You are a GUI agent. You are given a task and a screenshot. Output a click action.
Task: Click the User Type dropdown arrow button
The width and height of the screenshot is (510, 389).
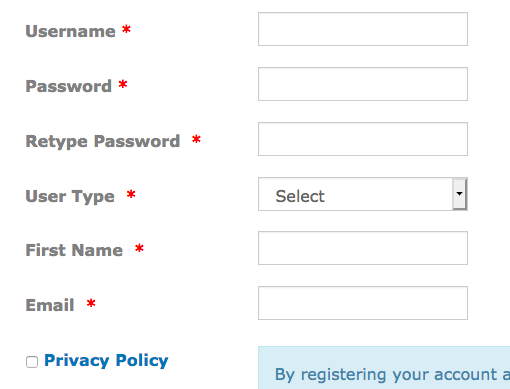coord(459,194)
